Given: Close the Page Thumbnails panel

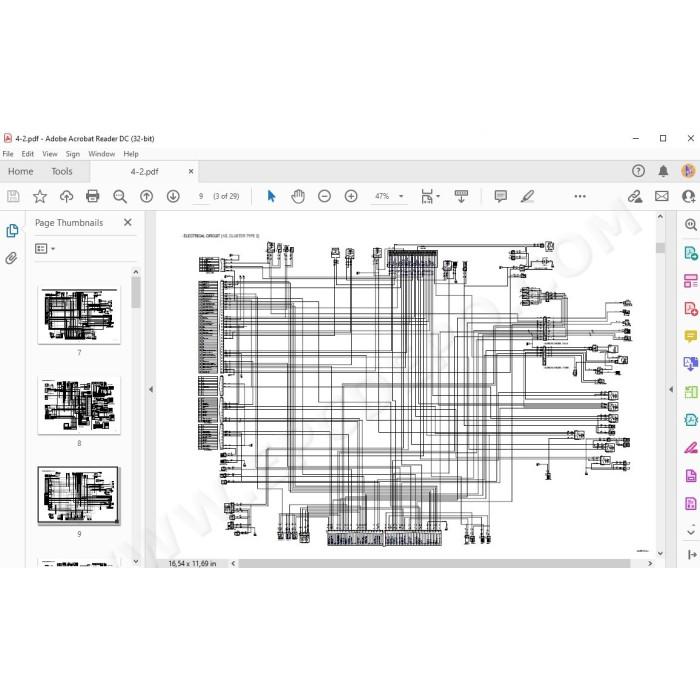Looking at the screenshot, I should [128, 222].
